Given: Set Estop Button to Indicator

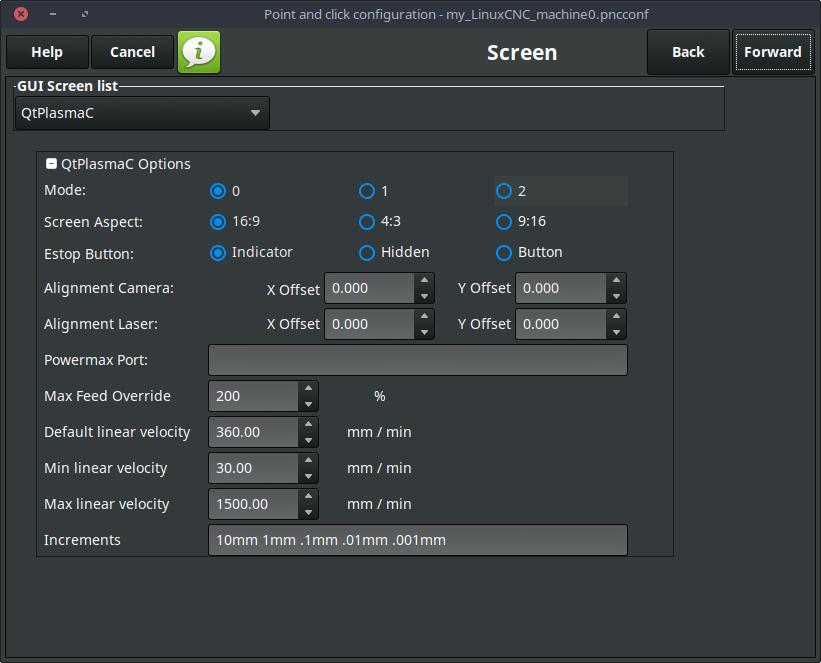Looking at the screenshot, I should (218, 253).
